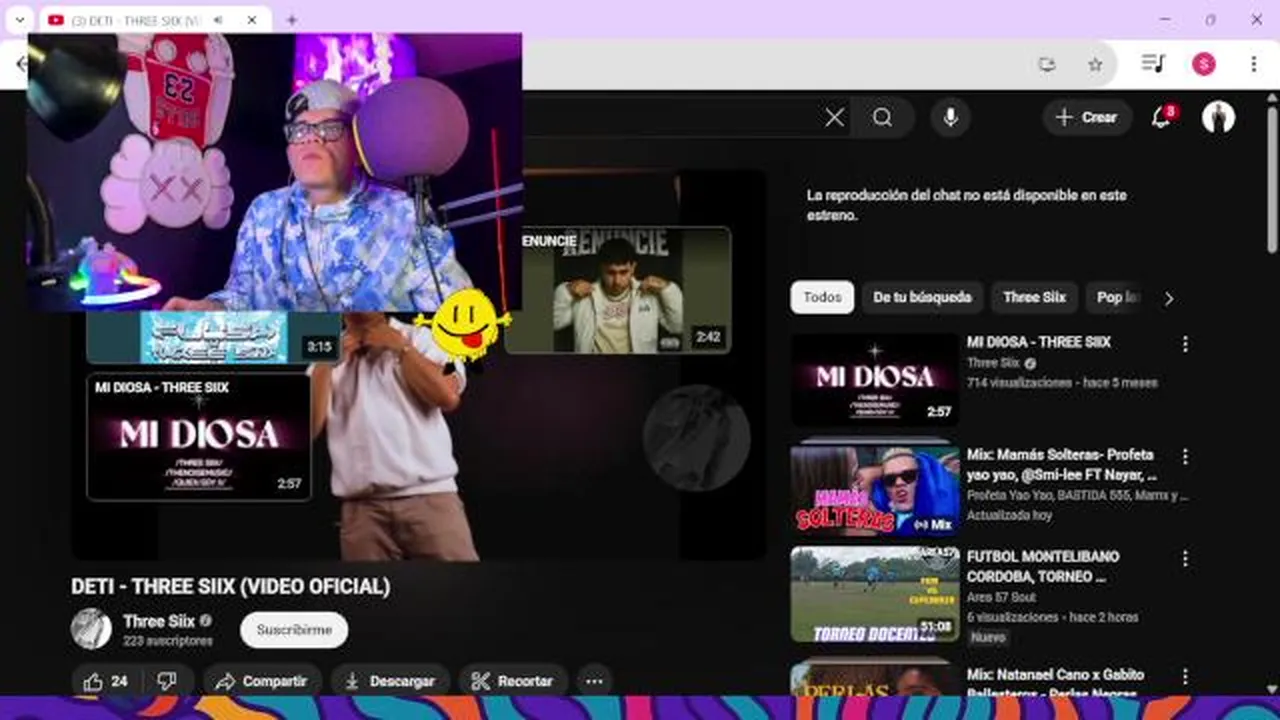The image size is (1280, 720).
Task: Open options for FUTBOL MONTELIBANO video
Action: tap(1185, 558)
